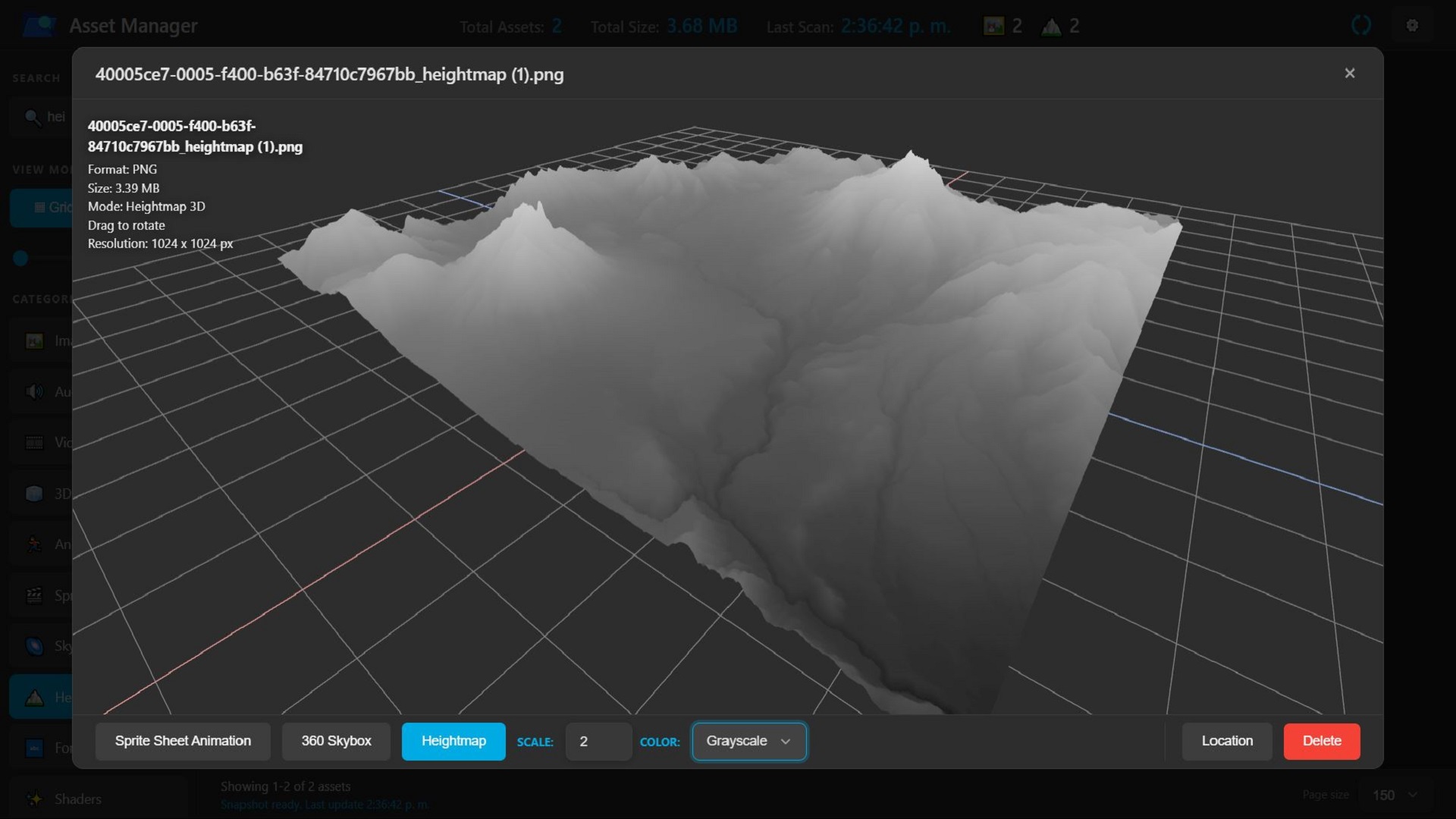This screenshot has height=819, width=1456.
Task: Click the refresh scan icon in header
Action: [1361, 26]
